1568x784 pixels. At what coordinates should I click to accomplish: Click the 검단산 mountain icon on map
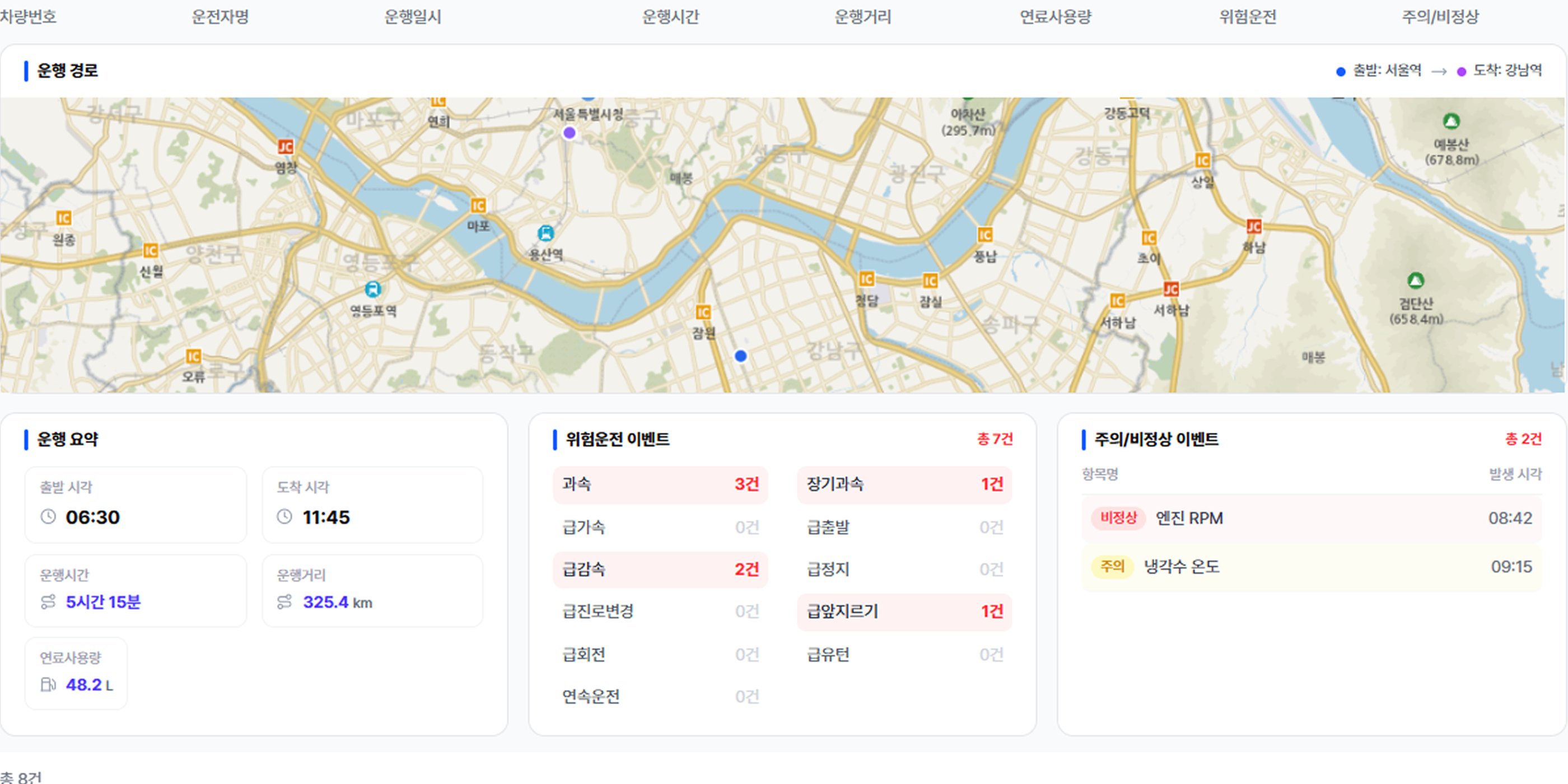pyautogui.click(x=1416, y=281)
